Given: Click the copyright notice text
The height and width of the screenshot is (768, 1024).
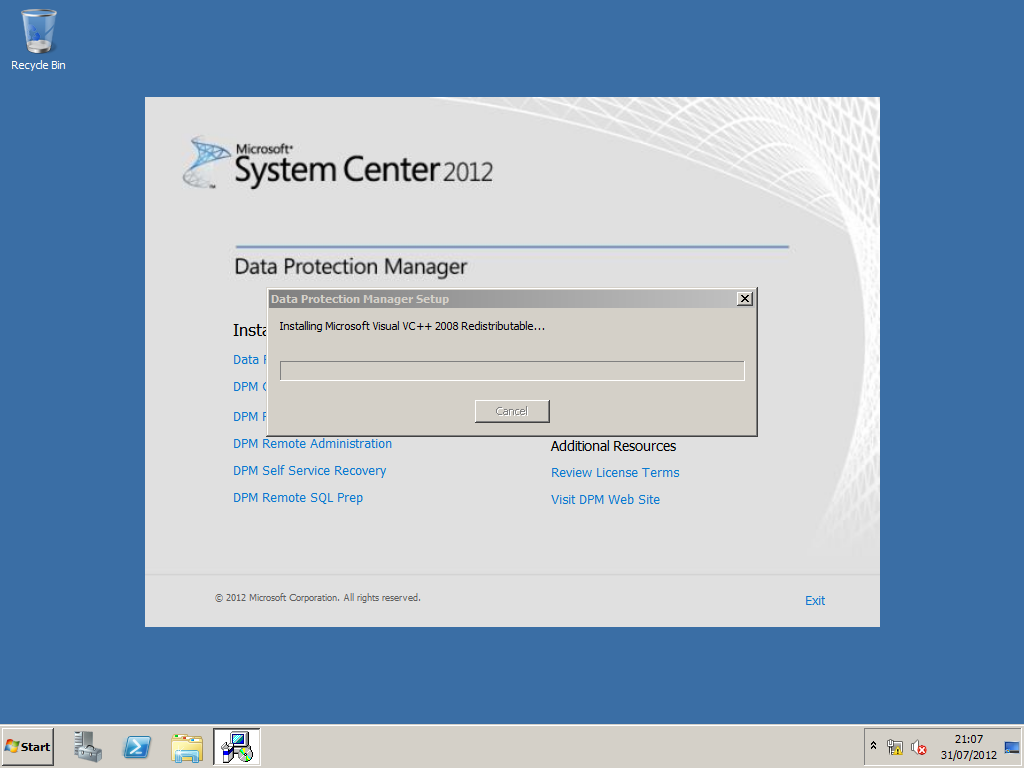Looking at the screenshot, I should [x=318, y=598].
